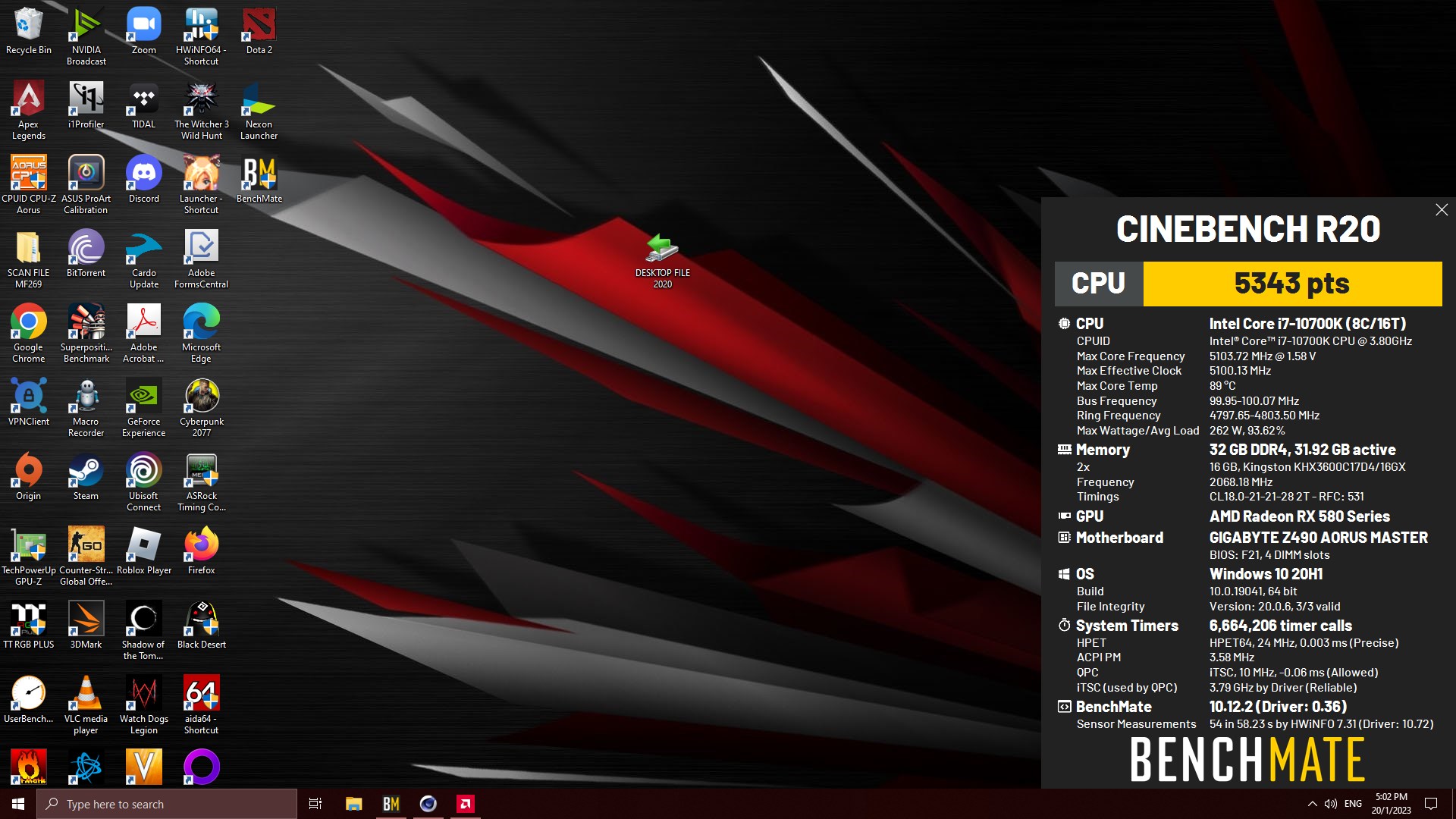Select the HWiNFO64 shortcut icon

click(x=201, y=37)
